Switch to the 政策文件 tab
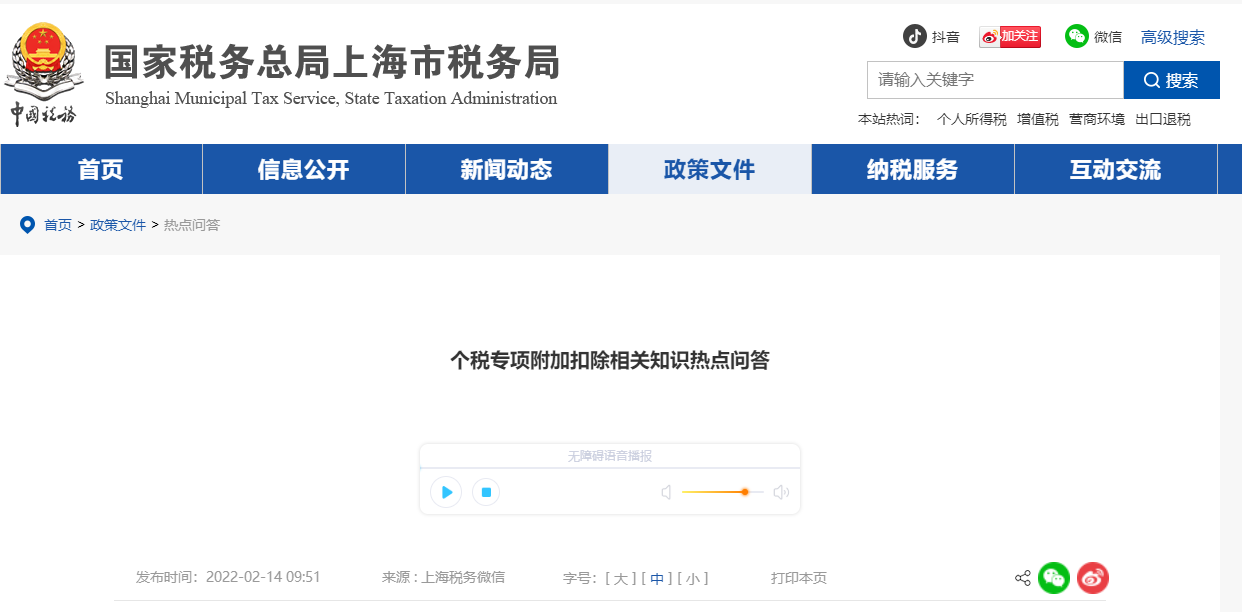This screenshot has height=612, width=1242. 709,169
